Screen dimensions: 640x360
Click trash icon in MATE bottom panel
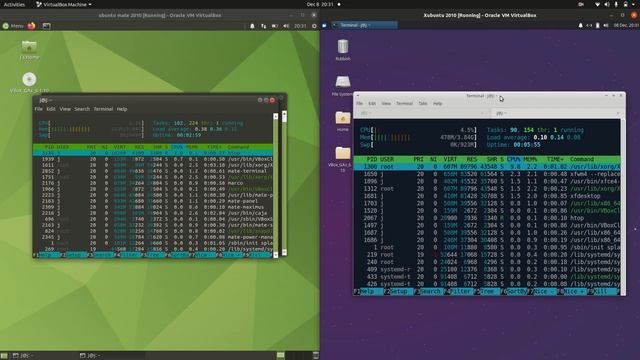pyautogui.click(x=316, y=356)
